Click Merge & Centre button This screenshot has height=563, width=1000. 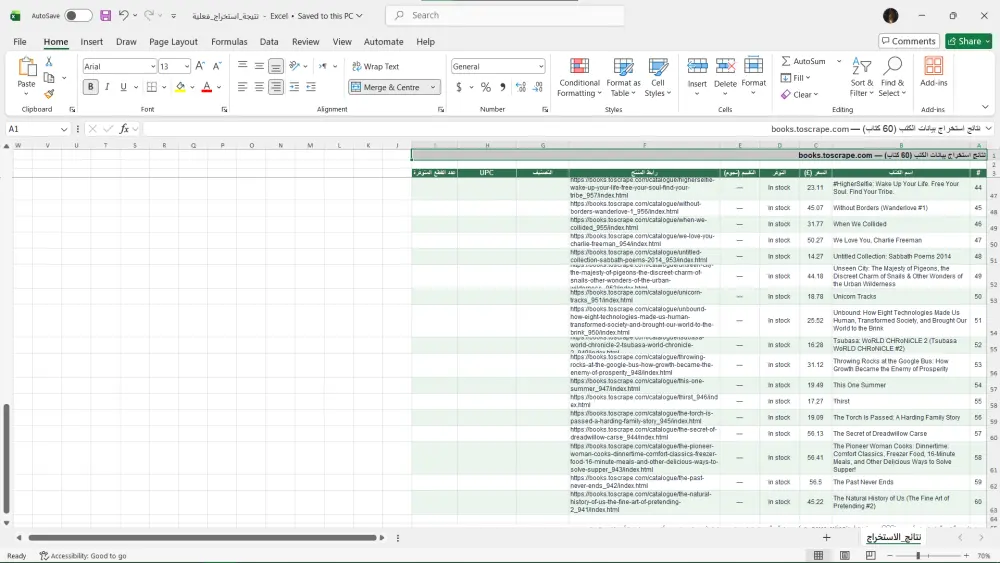pyautogui.click(x=386, y=87)
